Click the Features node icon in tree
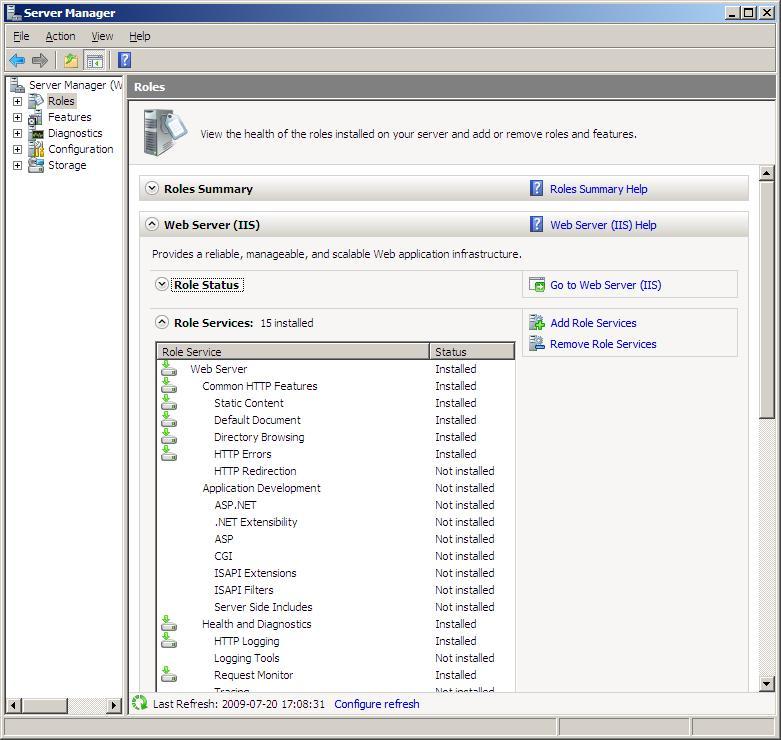The width and height of the screenshot is (781, 740). point(35,118)
